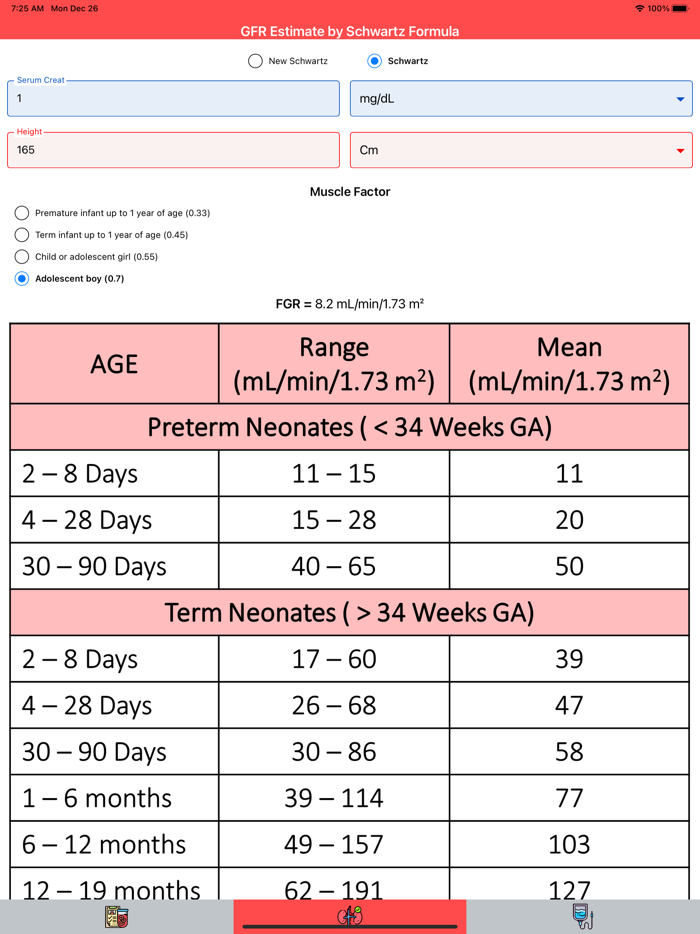The image size is (700, 934).
Task: Click the red arrow on the height unit selector
Action: tap(679, 149)
